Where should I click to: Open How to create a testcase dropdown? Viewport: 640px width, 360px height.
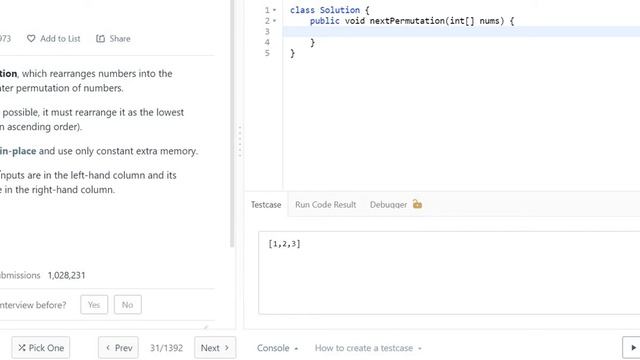368,348
